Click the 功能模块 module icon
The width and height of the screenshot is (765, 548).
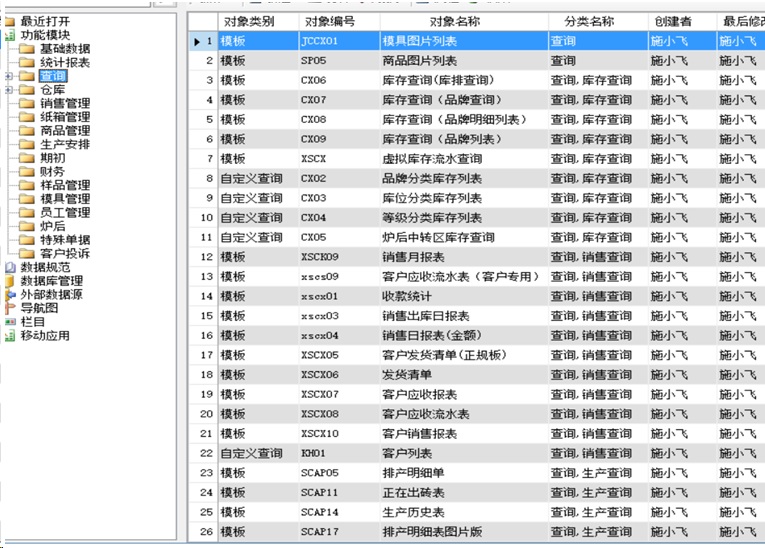click(x=10, y=35)
